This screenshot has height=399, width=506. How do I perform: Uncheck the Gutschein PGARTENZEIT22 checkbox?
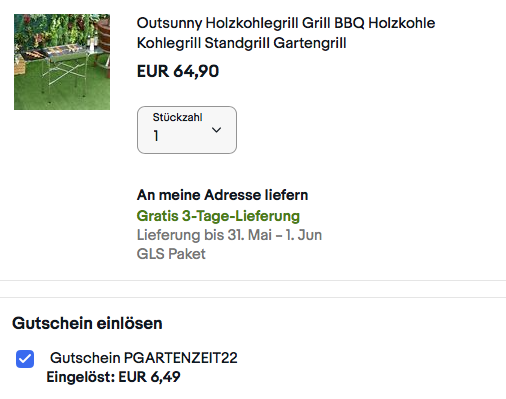25,359
